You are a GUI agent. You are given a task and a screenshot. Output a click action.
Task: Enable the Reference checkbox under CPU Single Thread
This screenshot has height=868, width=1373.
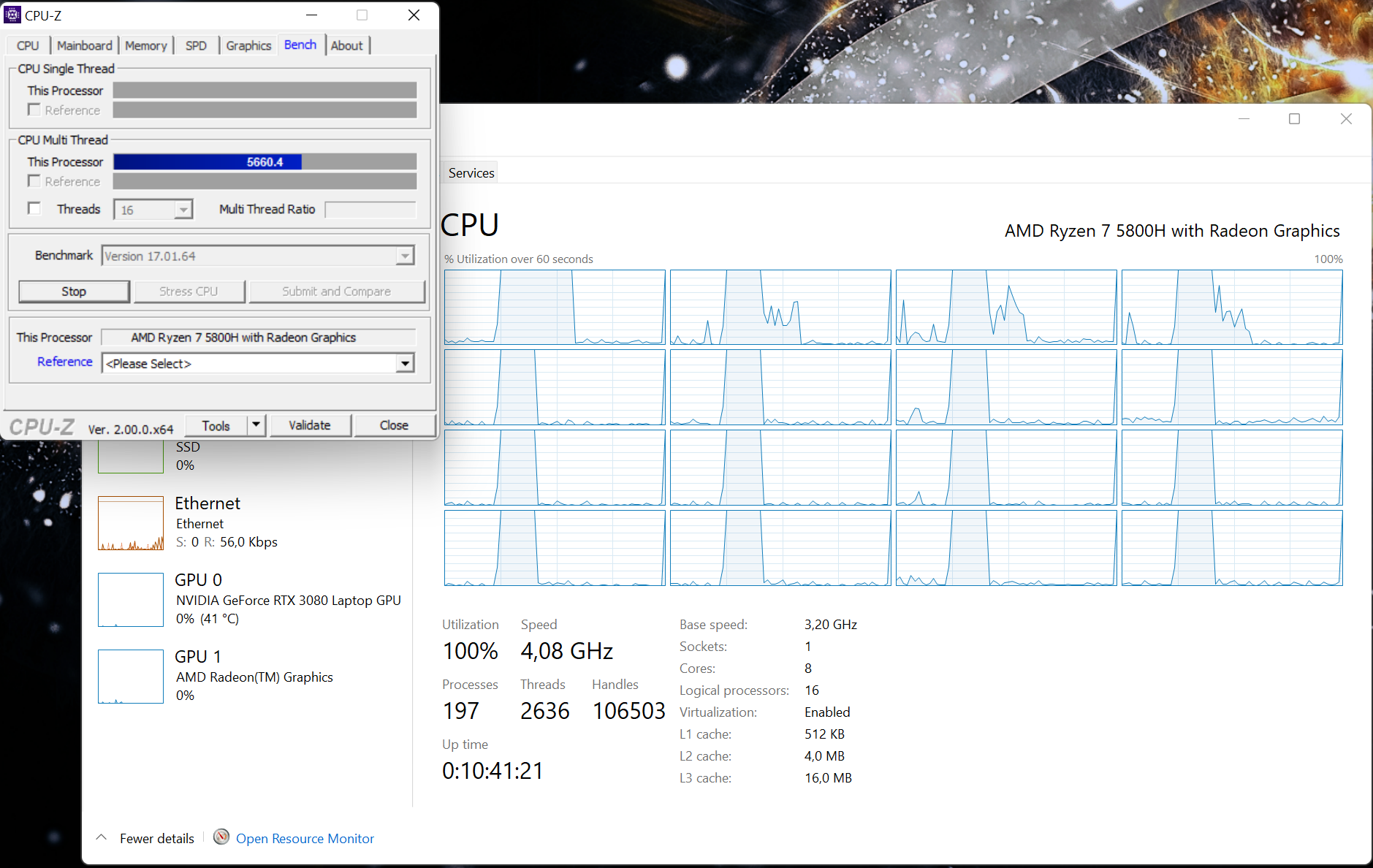click(34, 110)
